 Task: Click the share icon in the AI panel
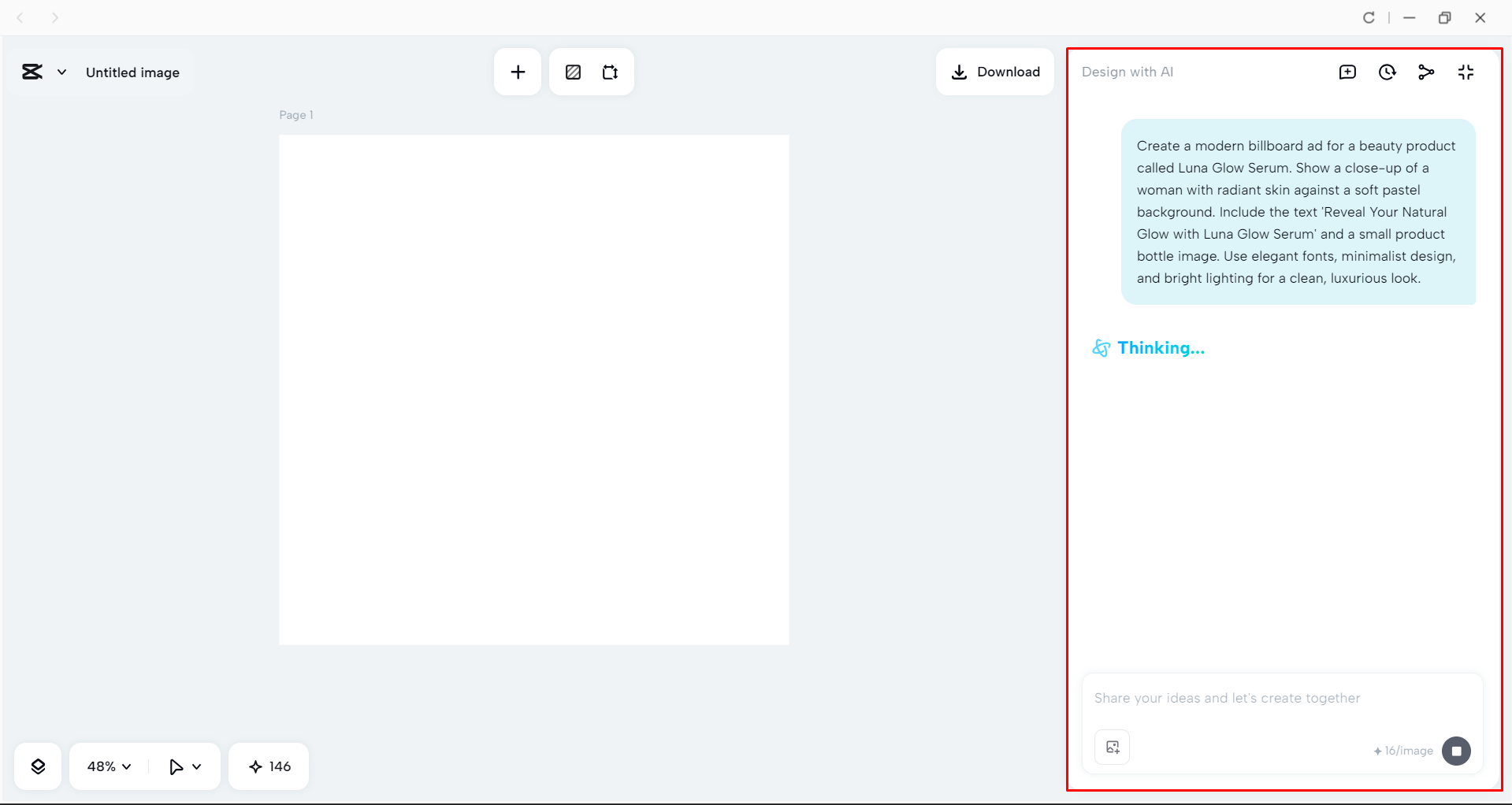(1427, 72)
